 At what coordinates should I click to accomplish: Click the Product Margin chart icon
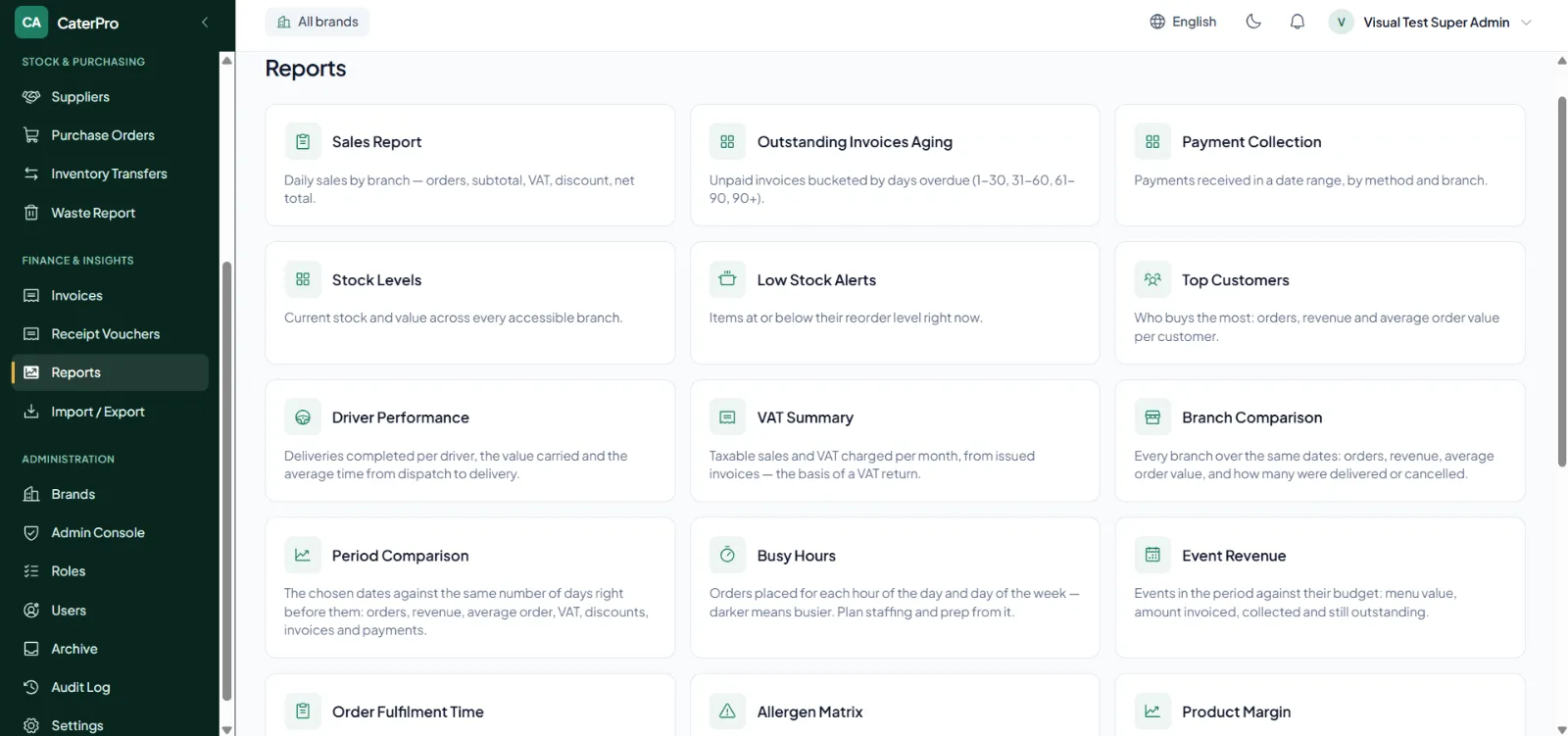click(x=1152, y=711)
